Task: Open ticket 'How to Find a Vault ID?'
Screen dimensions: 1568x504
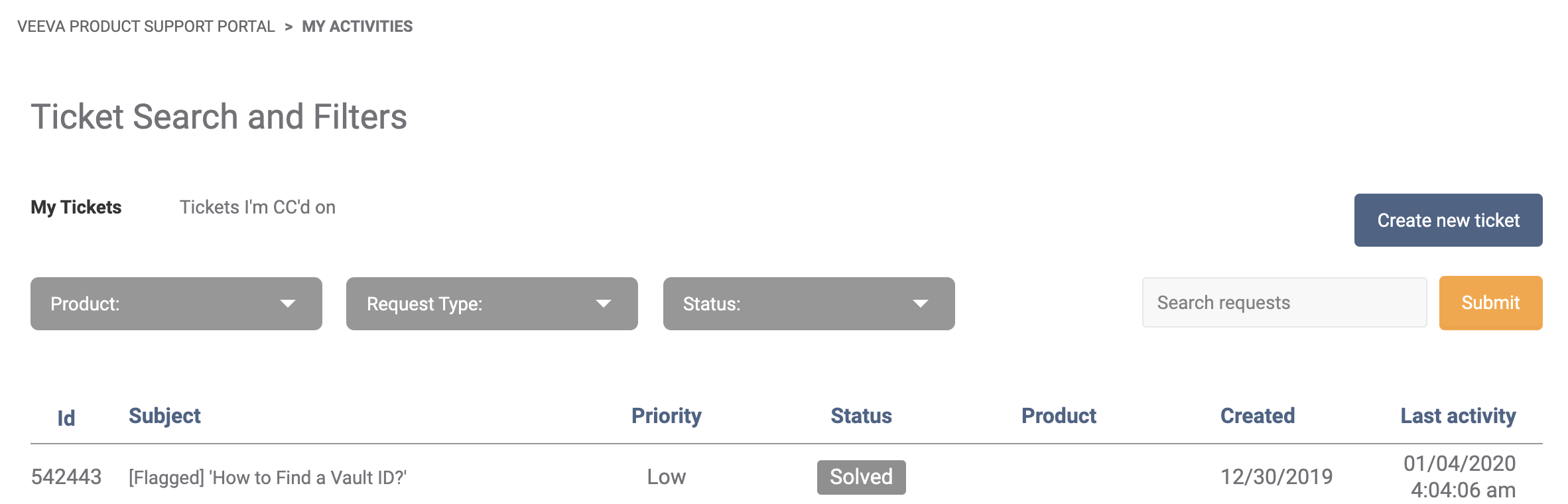Action: [x=267, y=477]
